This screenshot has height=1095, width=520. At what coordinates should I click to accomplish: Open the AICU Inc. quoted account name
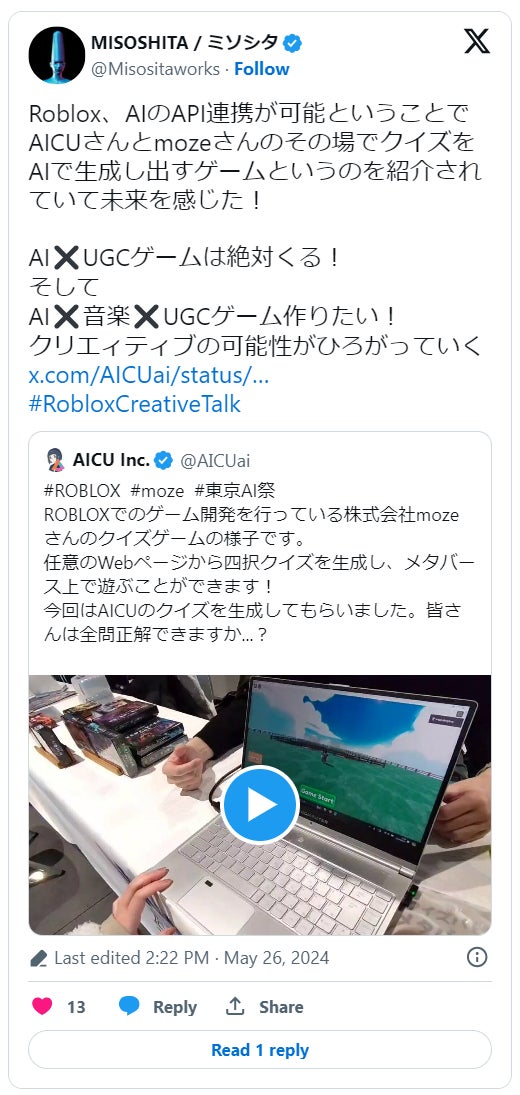point(111,460)
